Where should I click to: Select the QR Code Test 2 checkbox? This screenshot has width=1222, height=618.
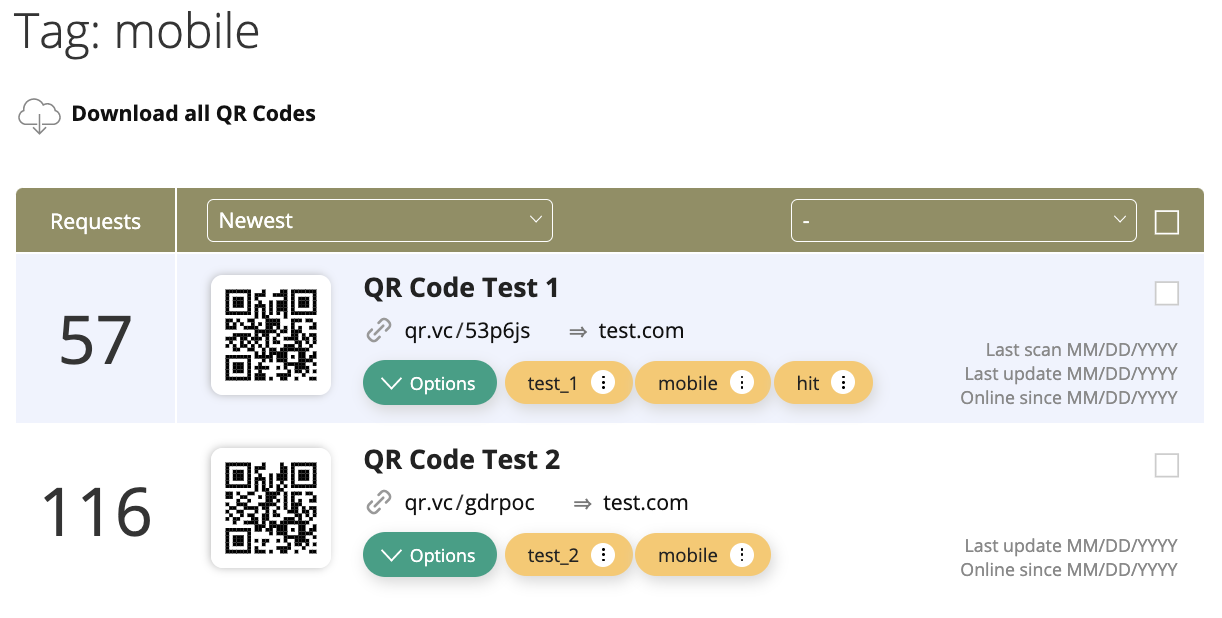pyautogui.click(x=1166, y=465)
